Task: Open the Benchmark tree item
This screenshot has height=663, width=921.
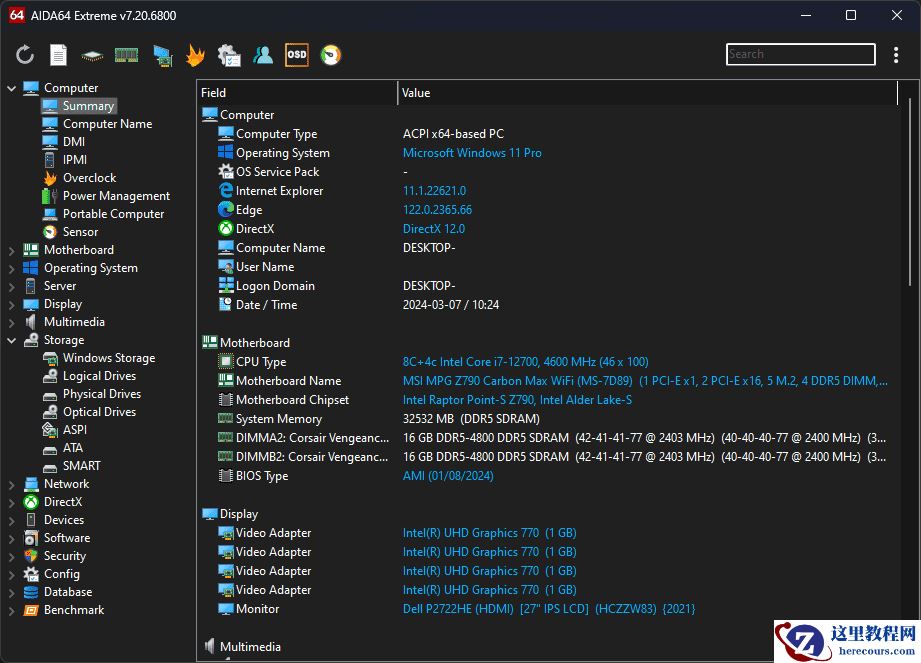Action: point(73,610)
